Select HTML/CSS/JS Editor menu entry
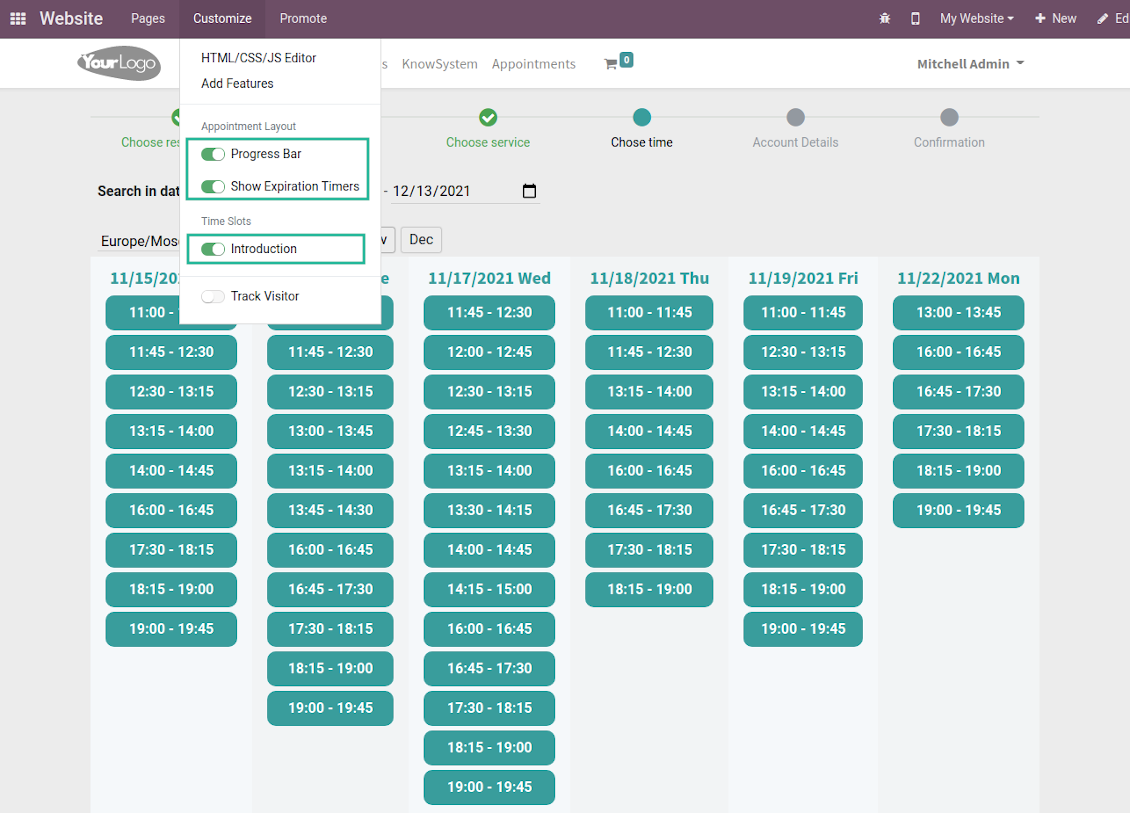Screen dimensions: 1130x813 click(x=258, y=58)
